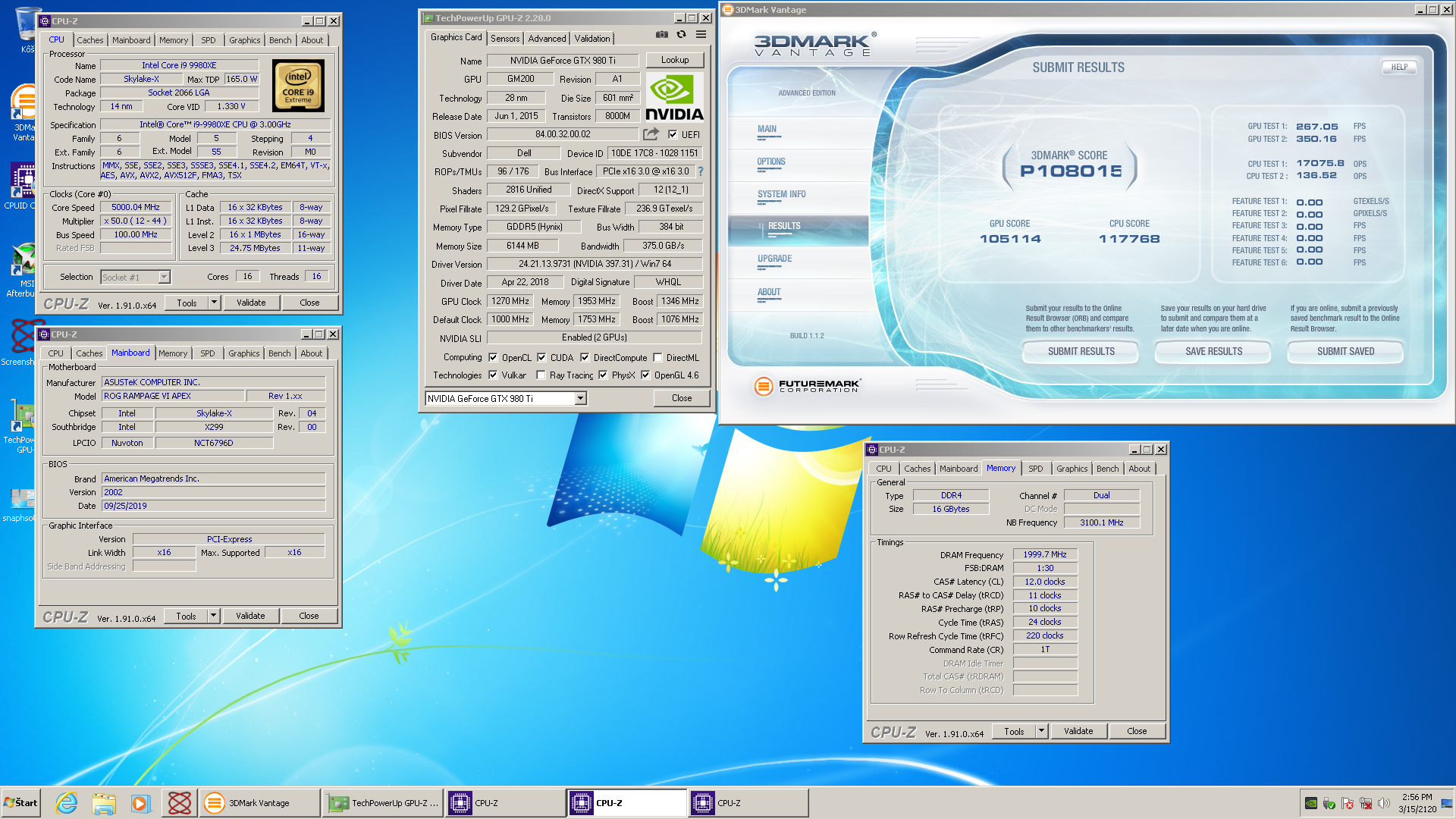
Task: Click the NVIDIA tray icon
Action: pos(1310,803)
